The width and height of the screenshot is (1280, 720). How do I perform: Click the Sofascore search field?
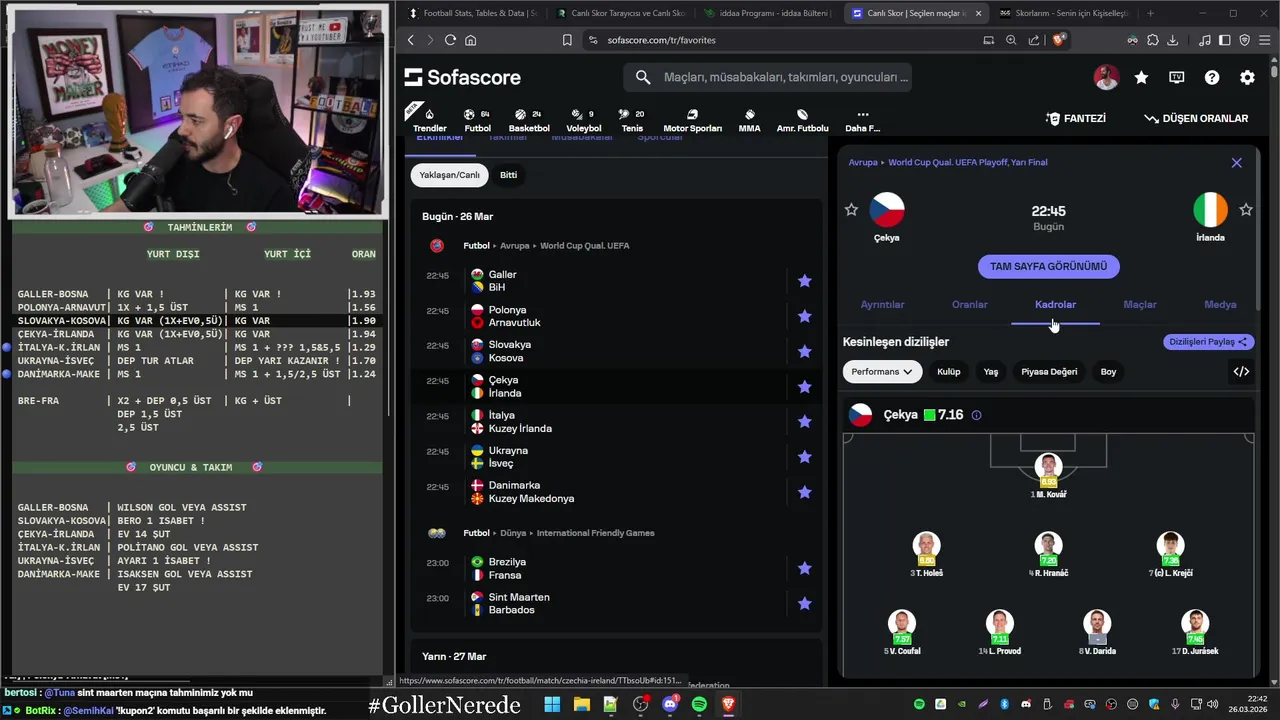point(768,77)
